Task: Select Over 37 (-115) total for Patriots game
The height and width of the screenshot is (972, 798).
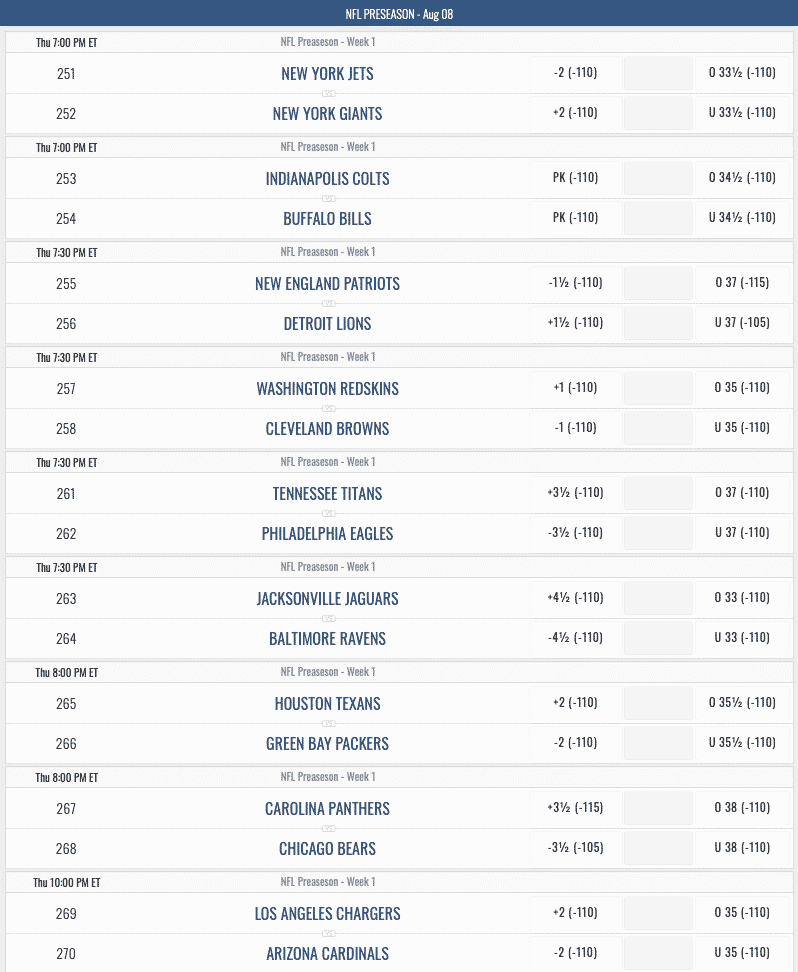Action: click(x=742, y=283)
